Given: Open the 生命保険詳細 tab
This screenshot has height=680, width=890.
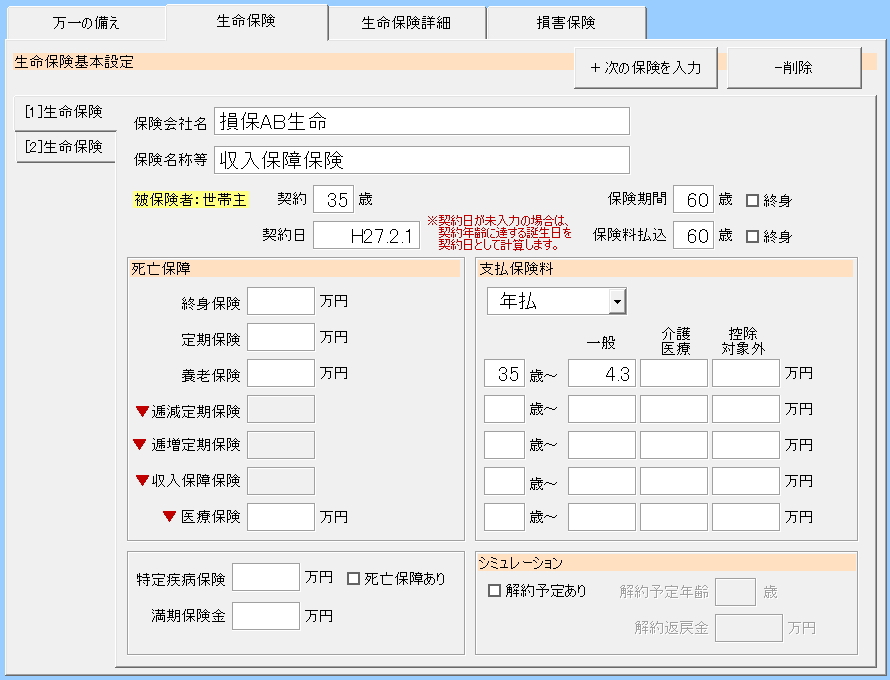Looking at the screenshot, I should tap(406, 23).
